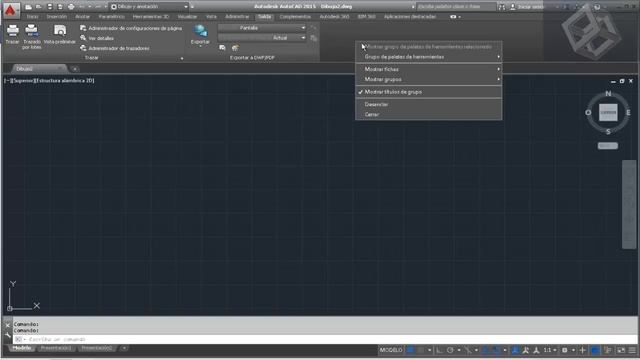Toggle the plus crosshair icon in status bar
The height and width of the screenshot is (360, 640).
(x=582, y=350)
